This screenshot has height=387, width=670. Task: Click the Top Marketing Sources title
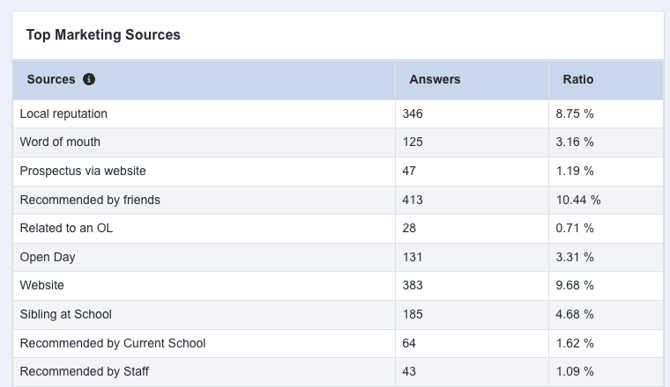click(103, 35)
